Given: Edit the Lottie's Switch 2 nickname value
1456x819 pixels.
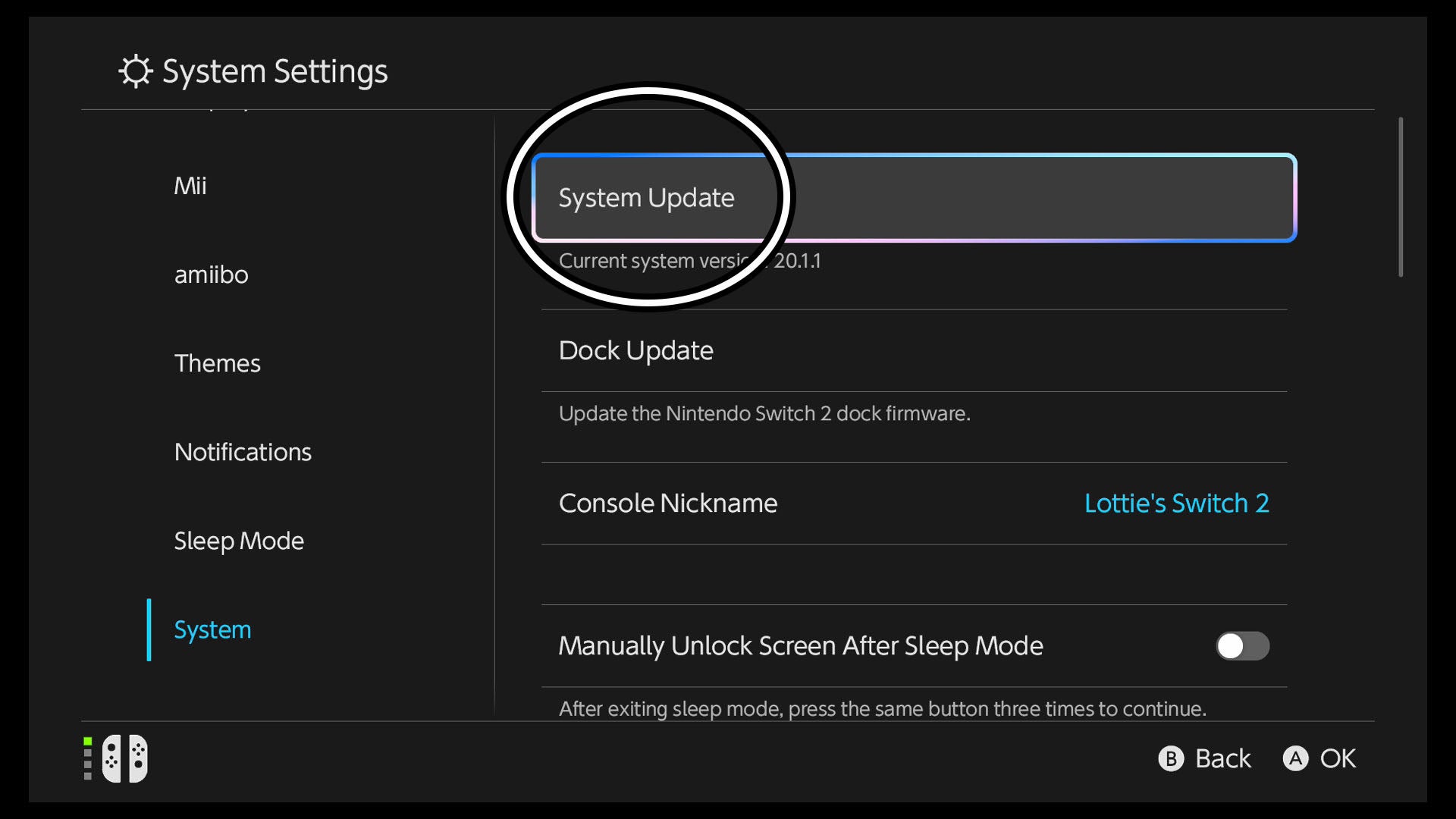Looking at the screenshot, I should tap(1176, 503).
